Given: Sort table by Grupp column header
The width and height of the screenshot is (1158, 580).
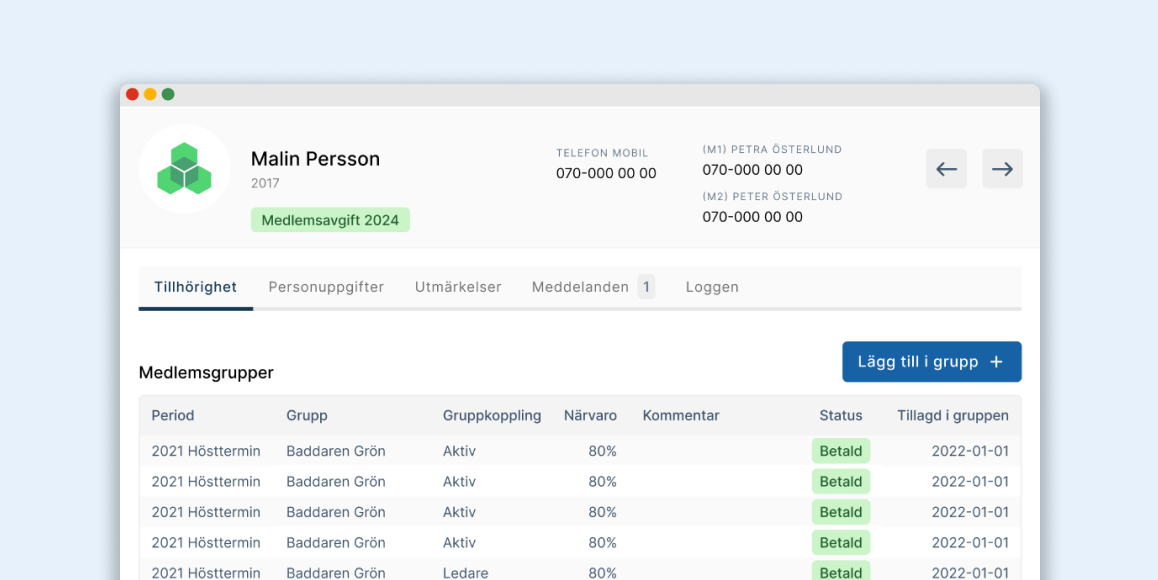Looking at the screenshot, I should (307, 415).
